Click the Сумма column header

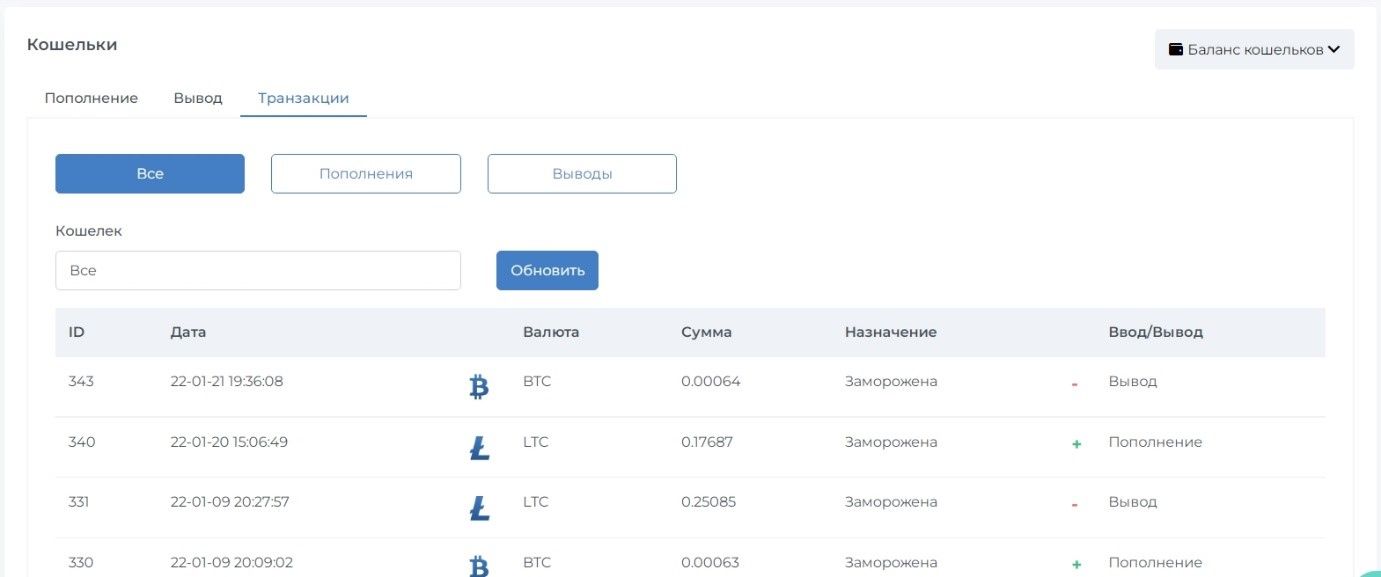[x=706, y=332]
